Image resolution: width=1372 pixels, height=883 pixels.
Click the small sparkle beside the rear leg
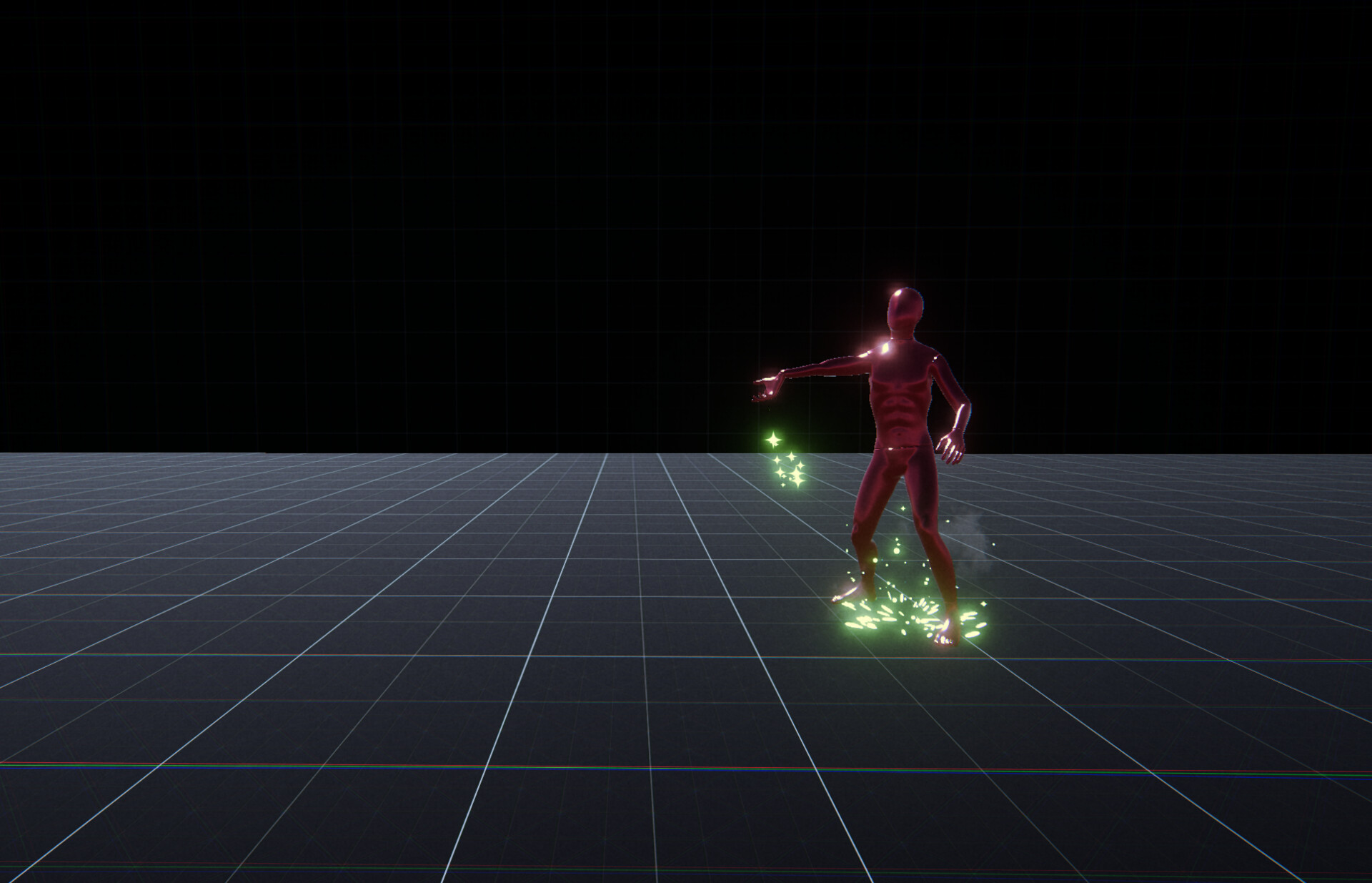click(x=903, y=507)
